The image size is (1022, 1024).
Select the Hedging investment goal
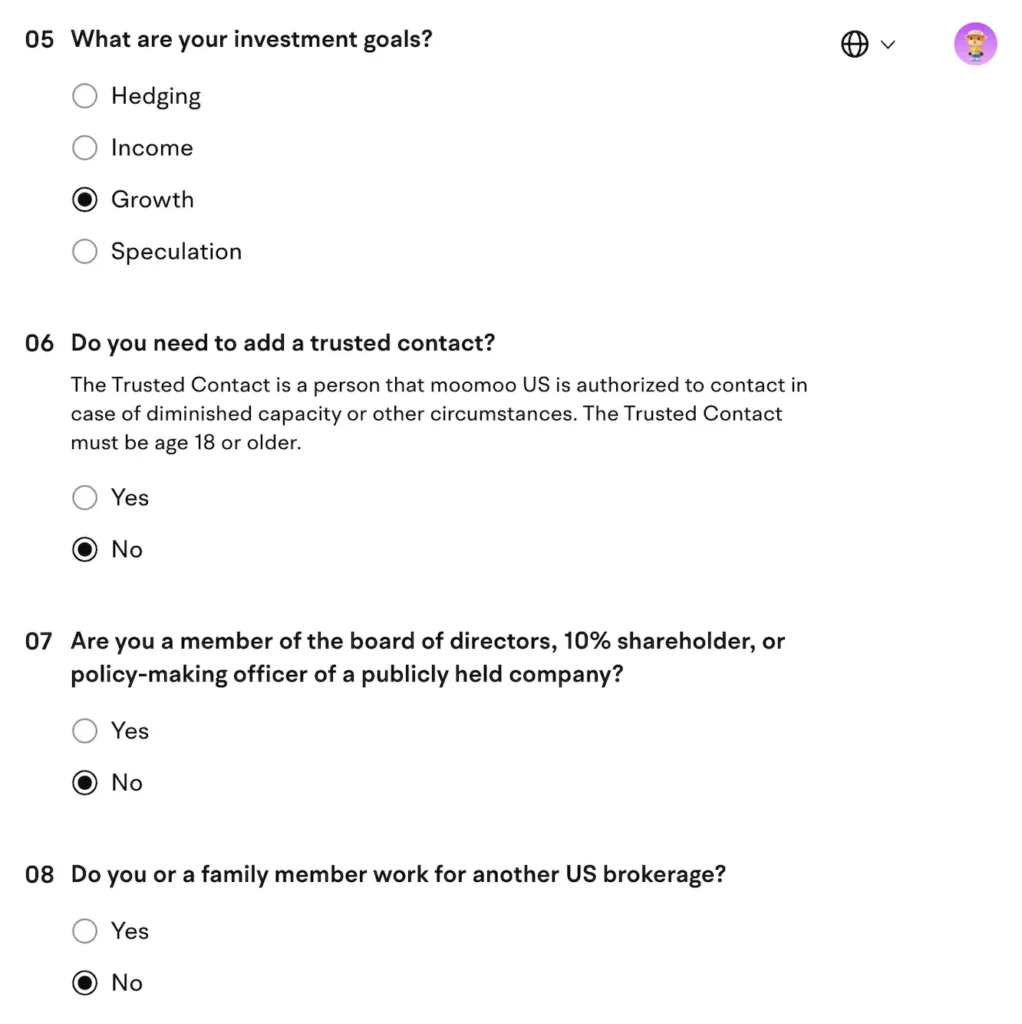(85, 96)
